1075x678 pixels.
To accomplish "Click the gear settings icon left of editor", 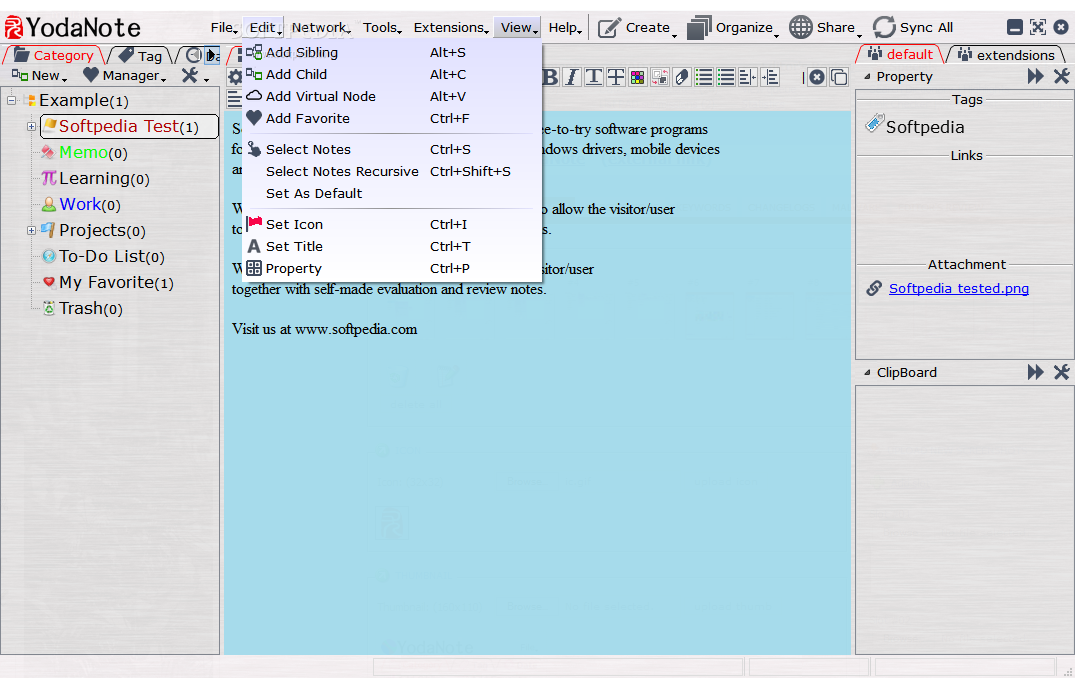I will click(234, 76).
